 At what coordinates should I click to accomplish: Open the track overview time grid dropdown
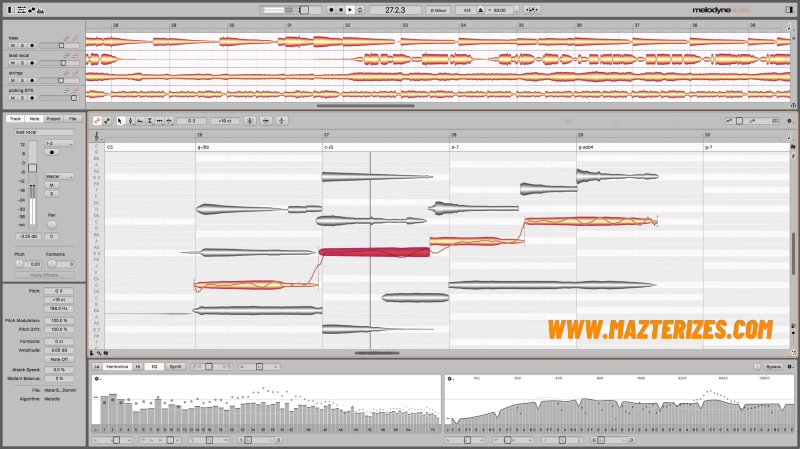(789, 27)
